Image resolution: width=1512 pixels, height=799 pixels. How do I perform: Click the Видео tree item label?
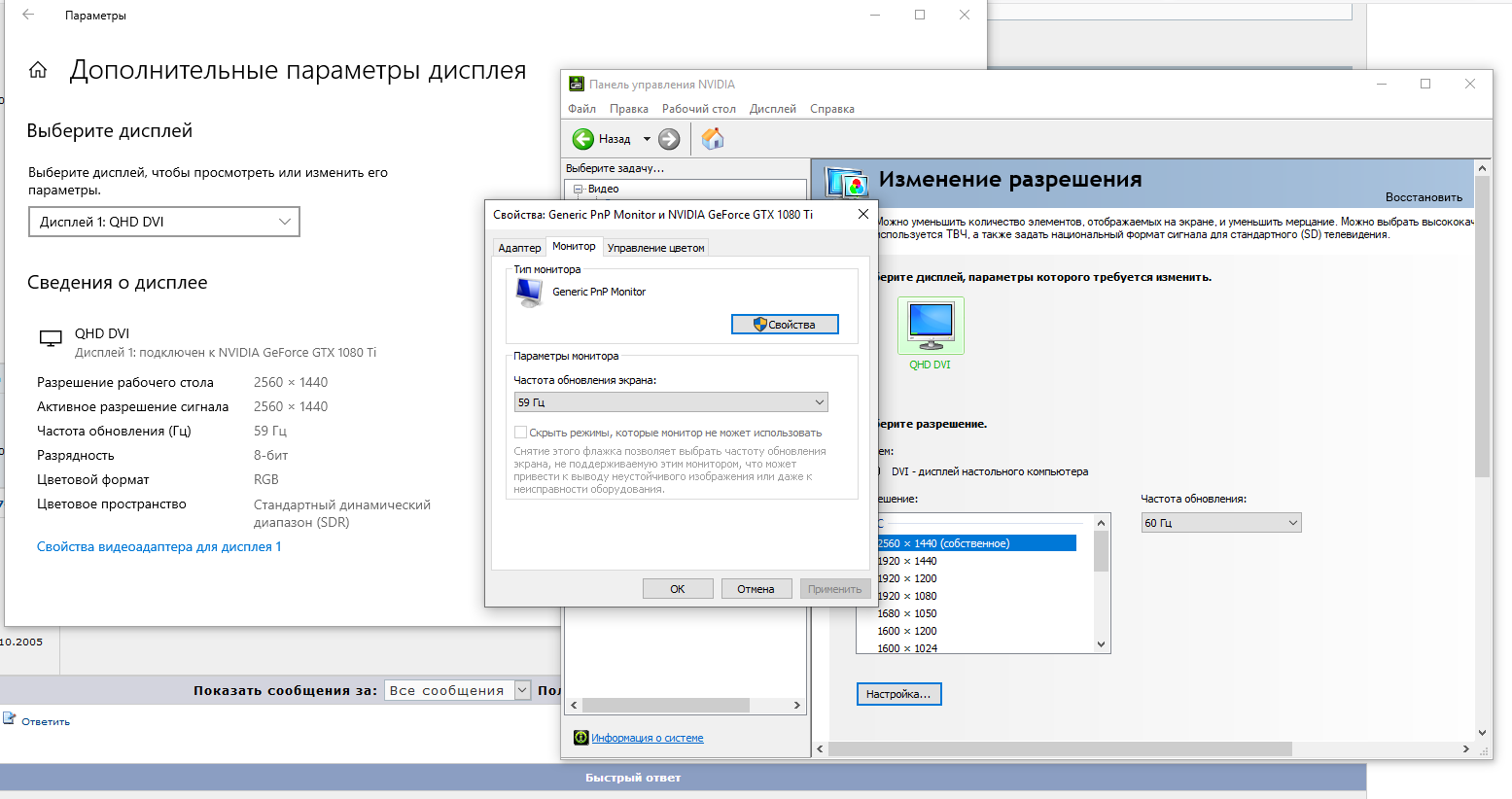pyautogui.click(x=603, y=189)
